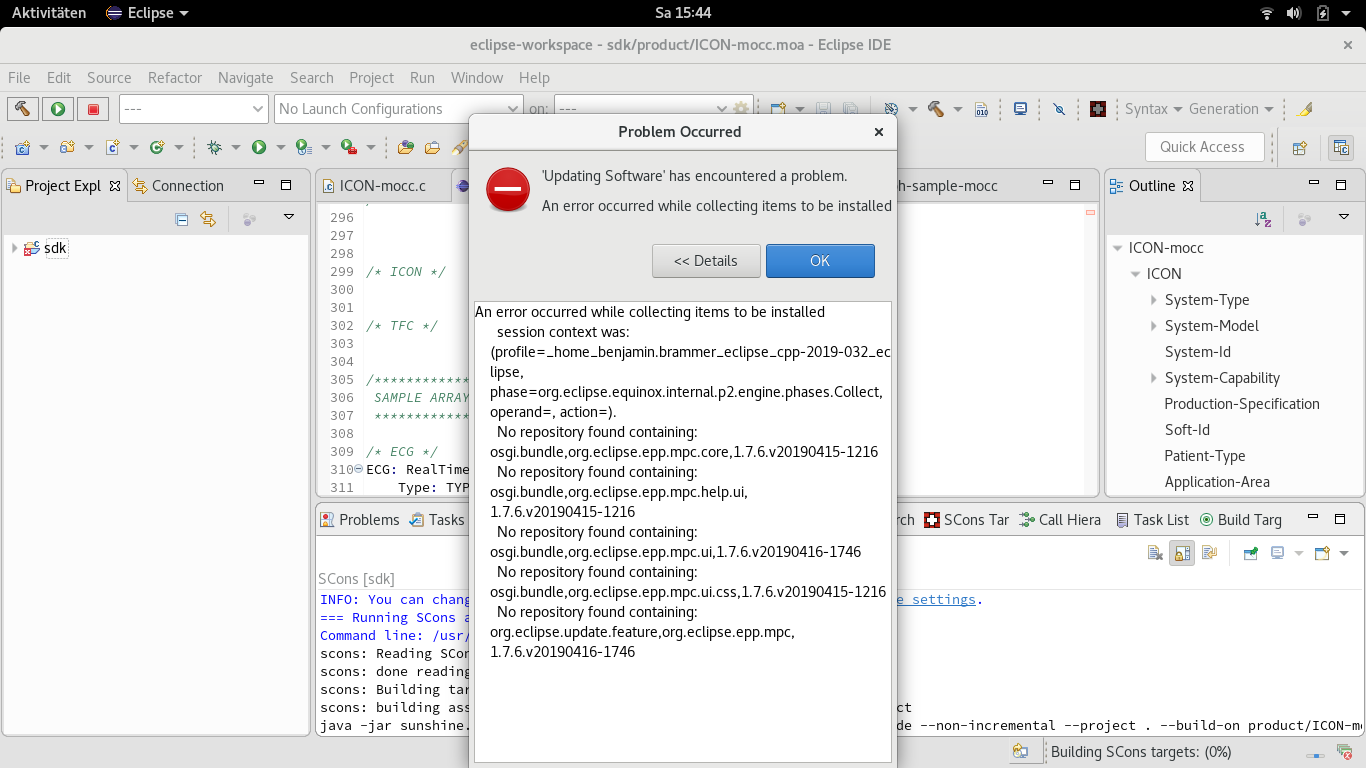The height and width of the screenshot is (768, 1366).
Task: Click OK in the Problem Occurred dialog
Action: coord(820,261)
